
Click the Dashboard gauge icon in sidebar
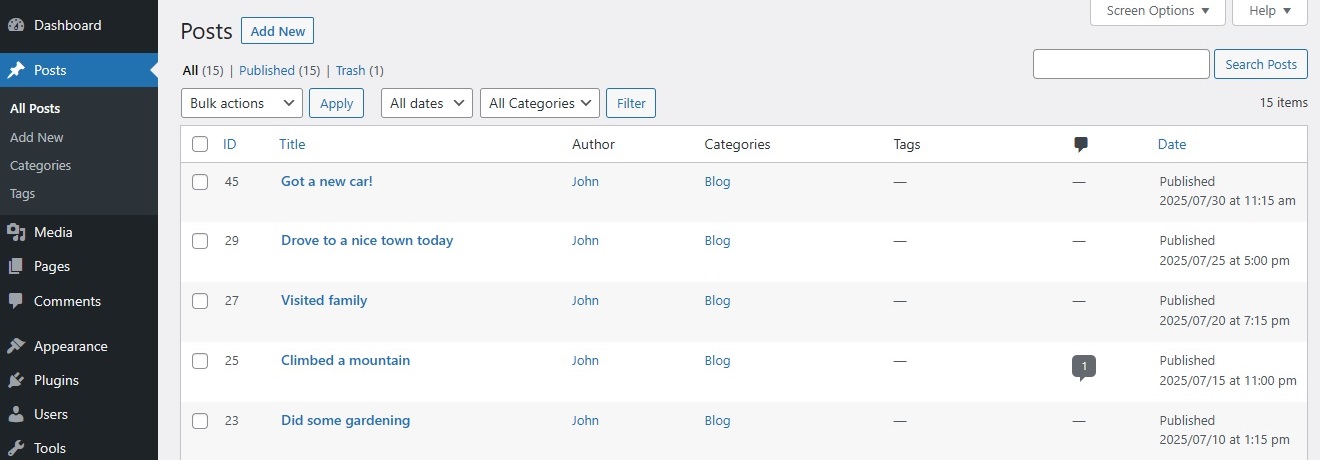[x=16, y=25]
